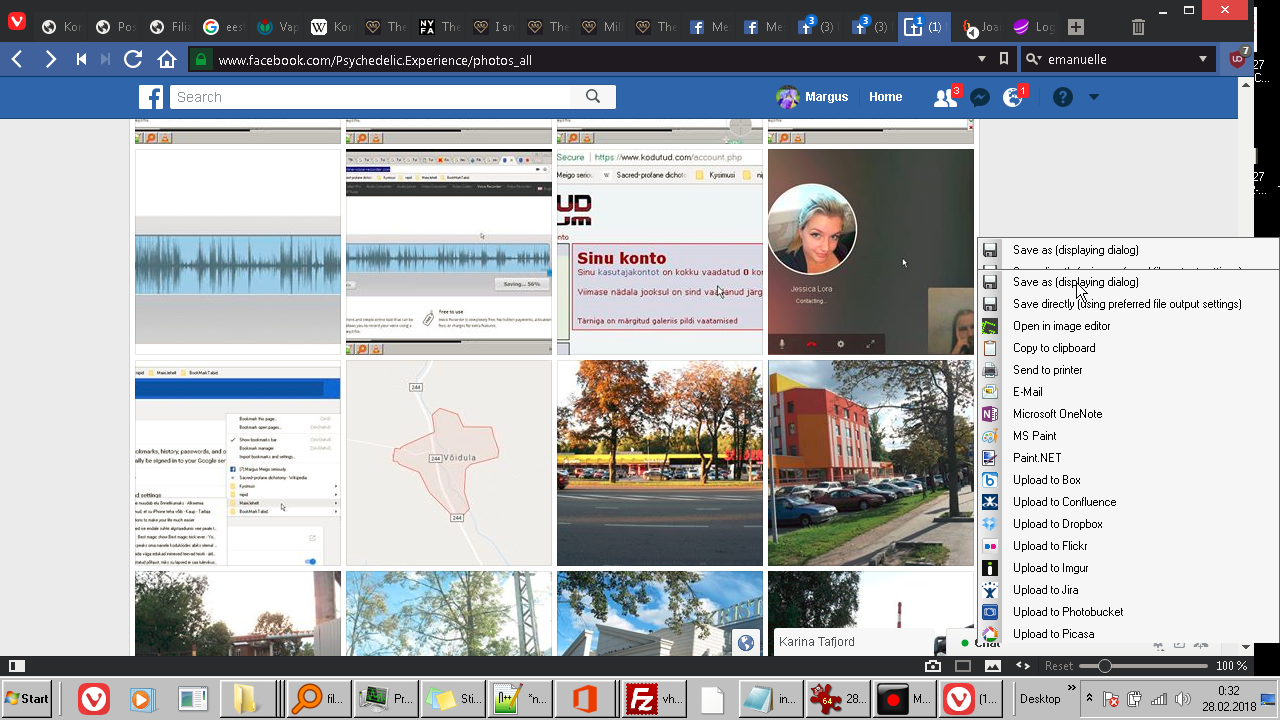Select MS Paint from menu
The width and height of the screenshot is (1280, 720).
tap(1128, 436)
